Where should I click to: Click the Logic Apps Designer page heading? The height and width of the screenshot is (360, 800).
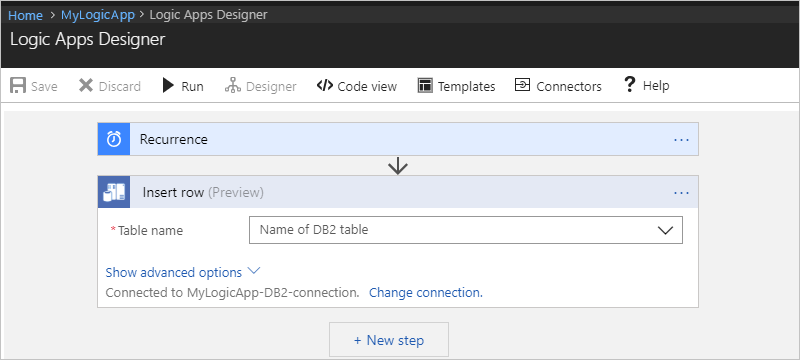click(87, 39)
